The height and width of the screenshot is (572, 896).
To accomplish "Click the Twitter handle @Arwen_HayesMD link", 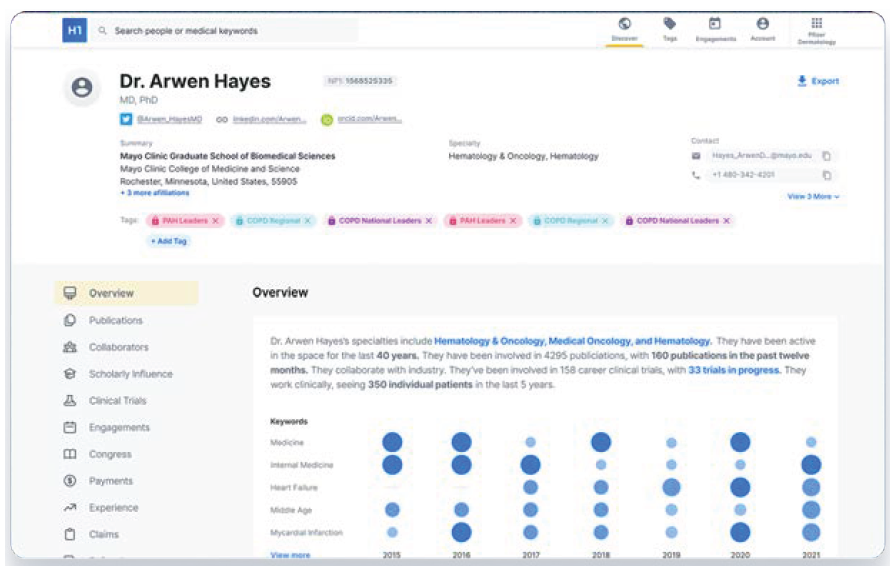I will pyautogui.click(x=169, y=119).
